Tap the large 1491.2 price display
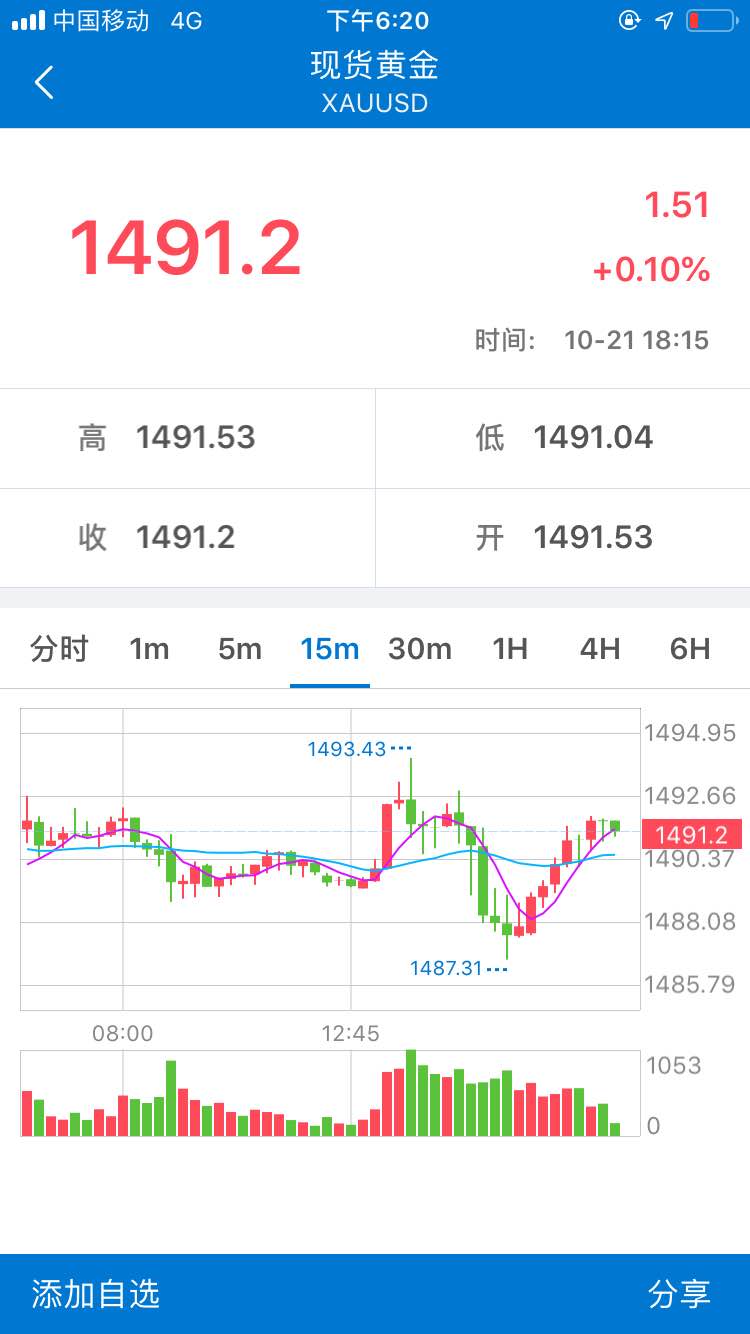Viewport: 750px width, 1334px height. pyautogui.click(x=185, y=248)
